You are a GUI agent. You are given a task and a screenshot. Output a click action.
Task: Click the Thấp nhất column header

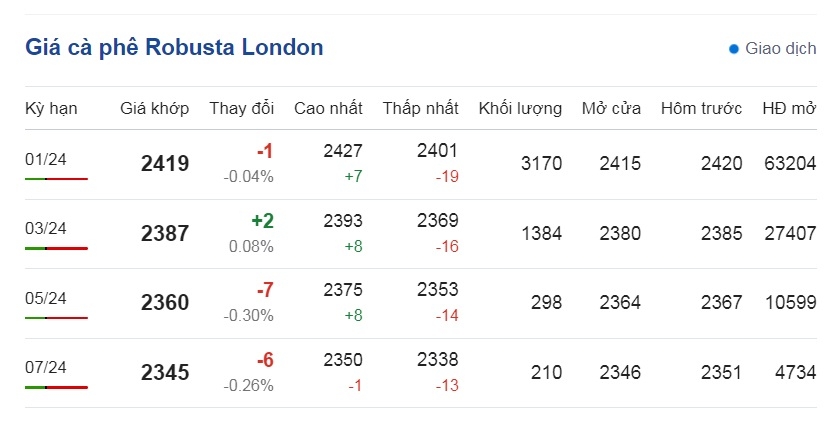point(421,108)
